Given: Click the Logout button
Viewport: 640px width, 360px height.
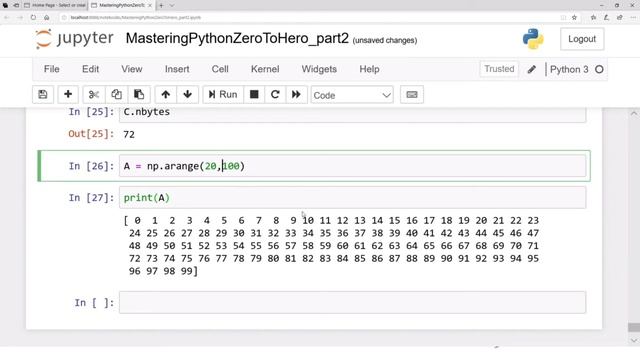Looking at the screenshot, I should point(582,39).
